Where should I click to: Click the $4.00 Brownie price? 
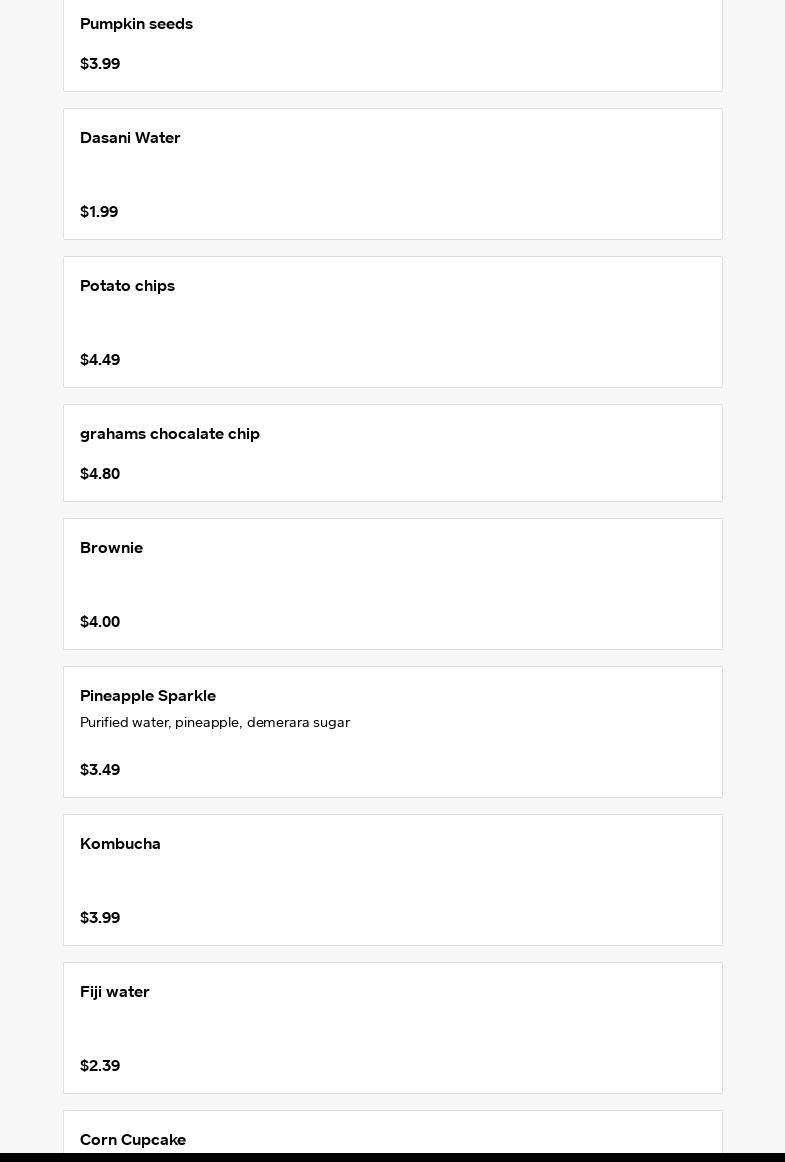click(x=100, y=622)
